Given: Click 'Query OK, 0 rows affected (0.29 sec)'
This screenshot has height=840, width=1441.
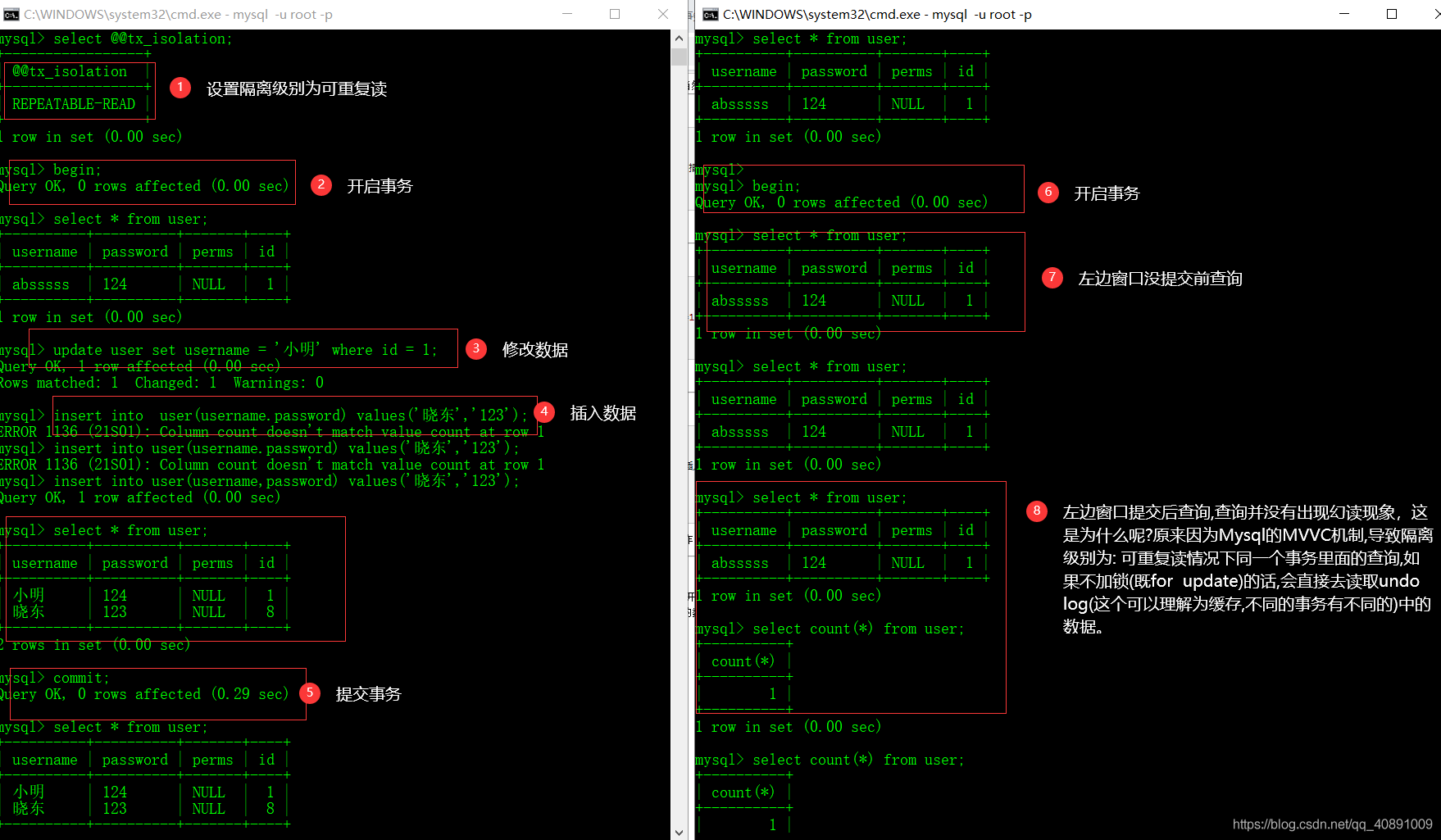Looking at the screenshot, I should tap(144, 694).
